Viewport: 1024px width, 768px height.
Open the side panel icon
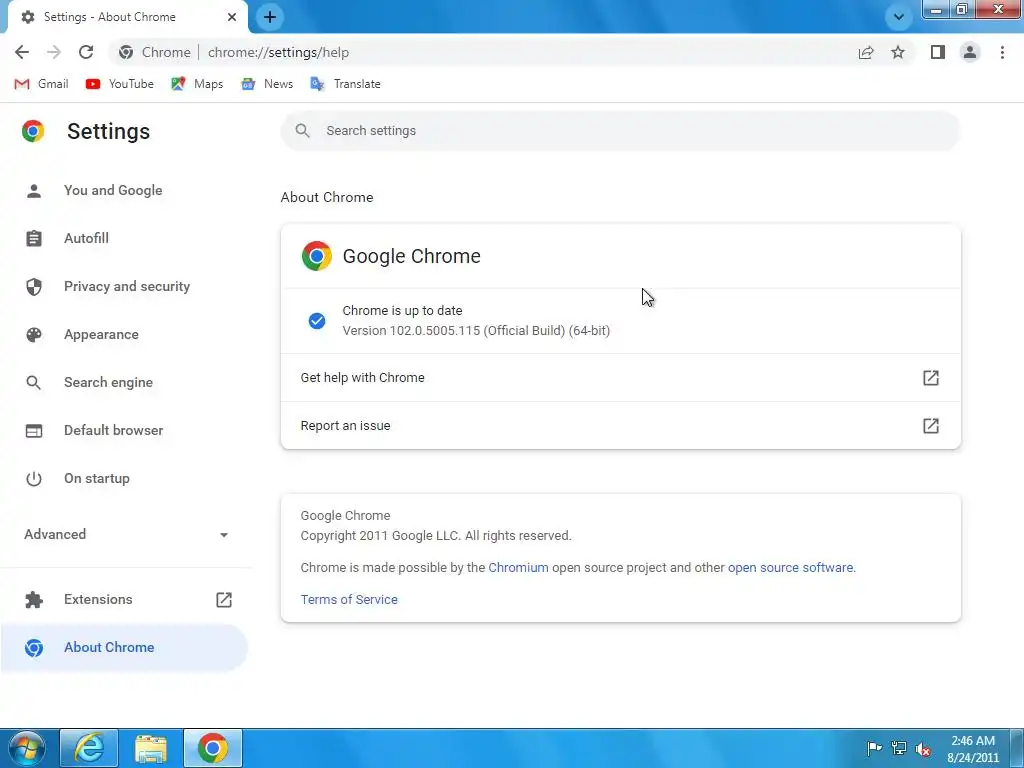coord(938,52)
